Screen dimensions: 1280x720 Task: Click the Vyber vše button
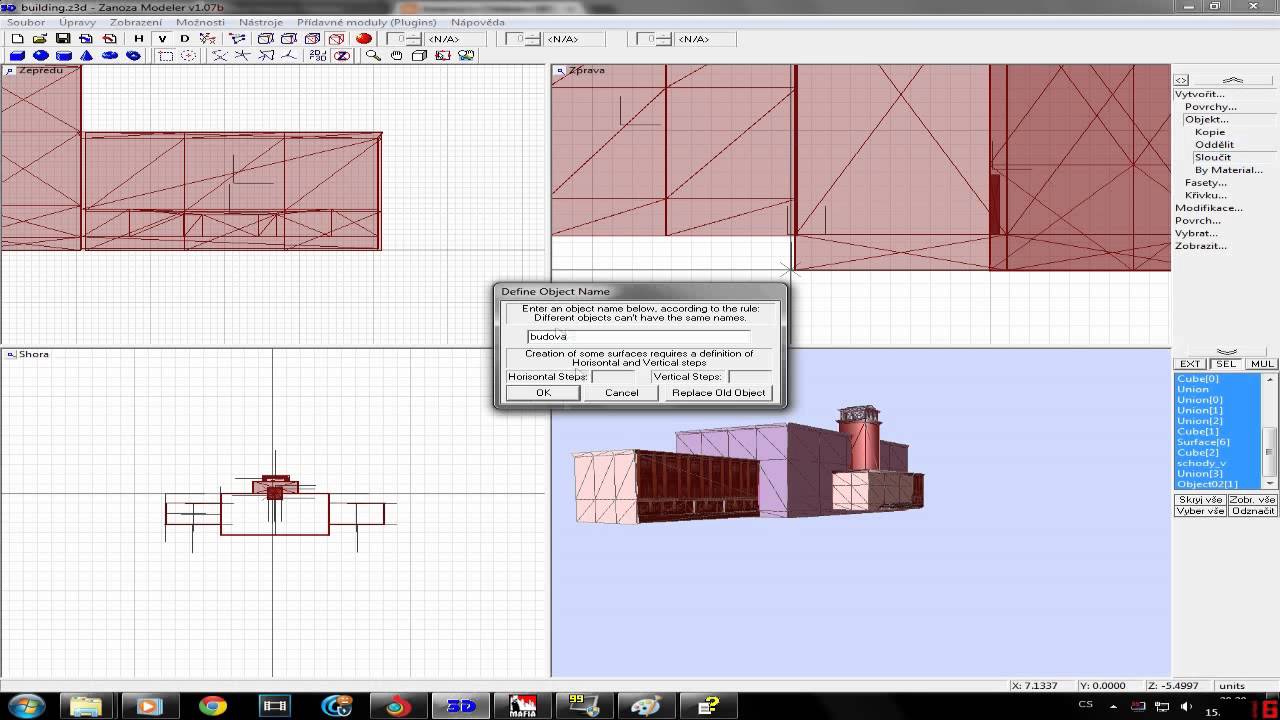1200,511
